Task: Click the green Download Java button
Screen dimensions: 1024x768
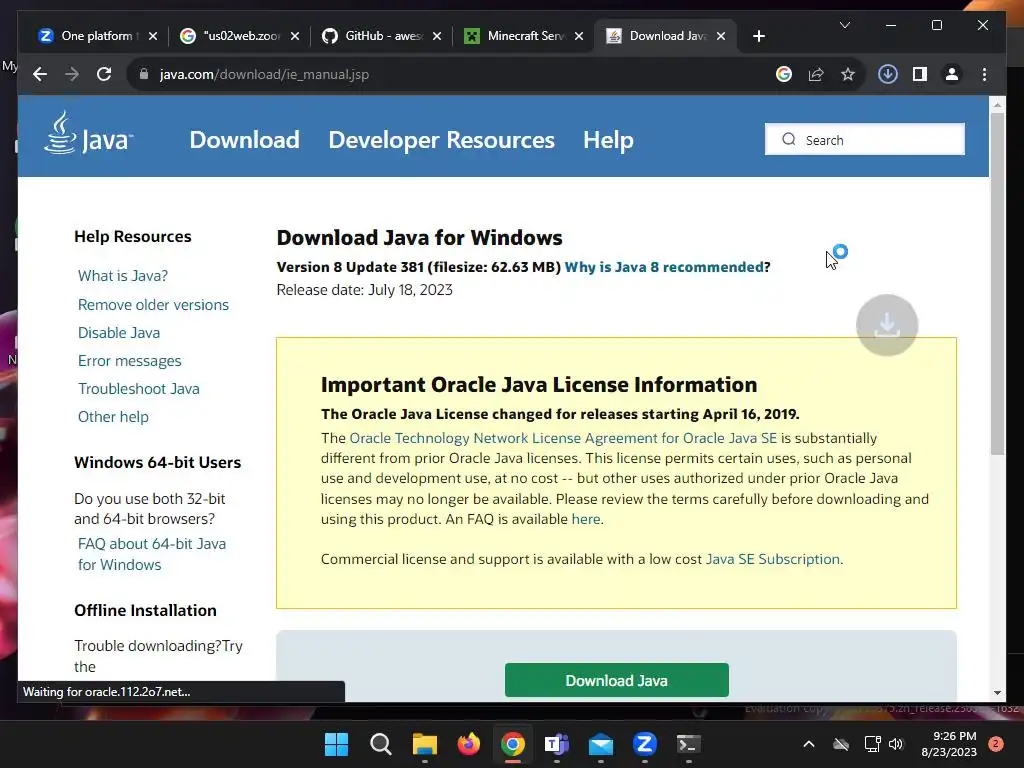Action: point(616,680)
